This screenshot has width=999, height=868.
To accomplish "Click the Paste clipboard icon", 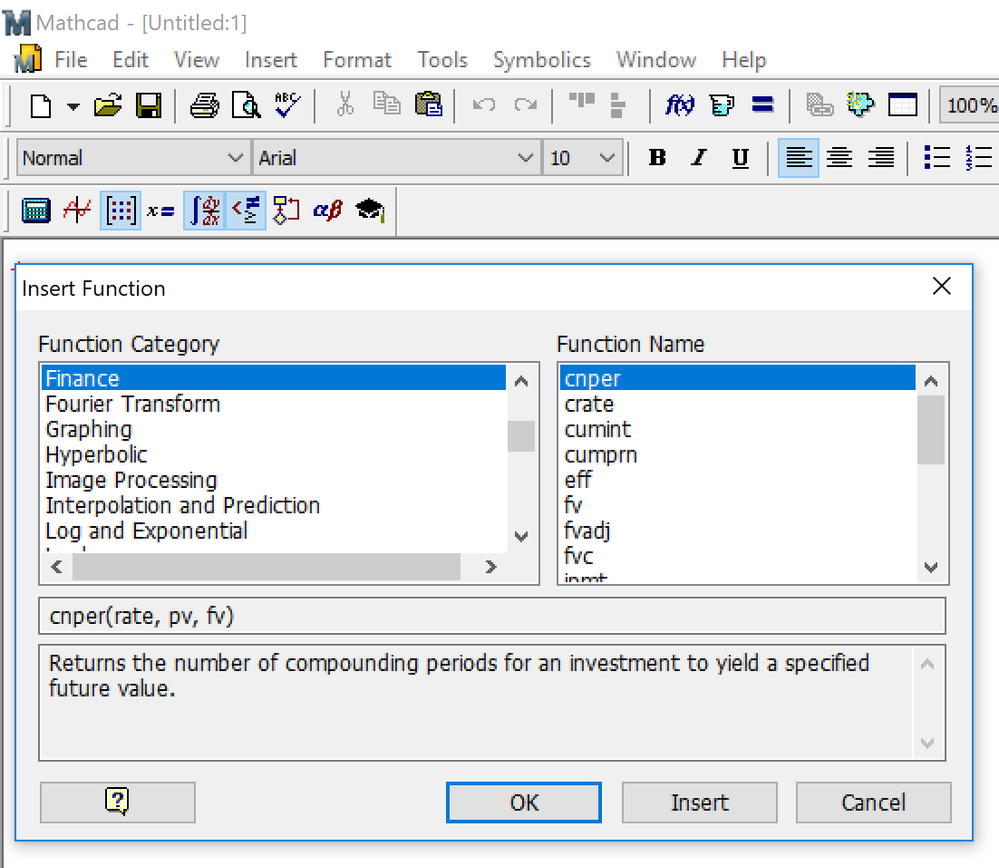I will 428,105.
